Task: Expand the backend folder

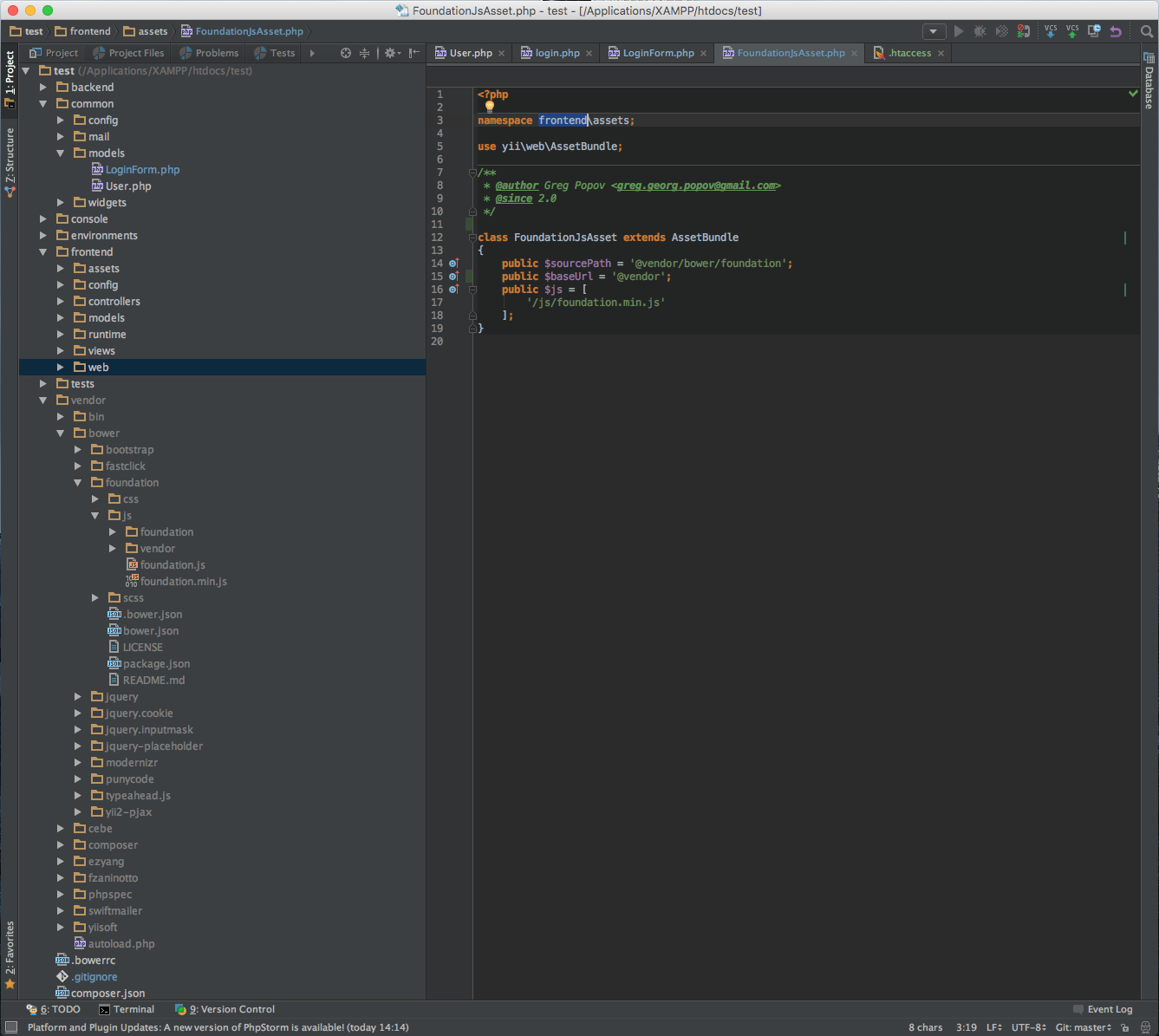Action: [x=42, y=88]
